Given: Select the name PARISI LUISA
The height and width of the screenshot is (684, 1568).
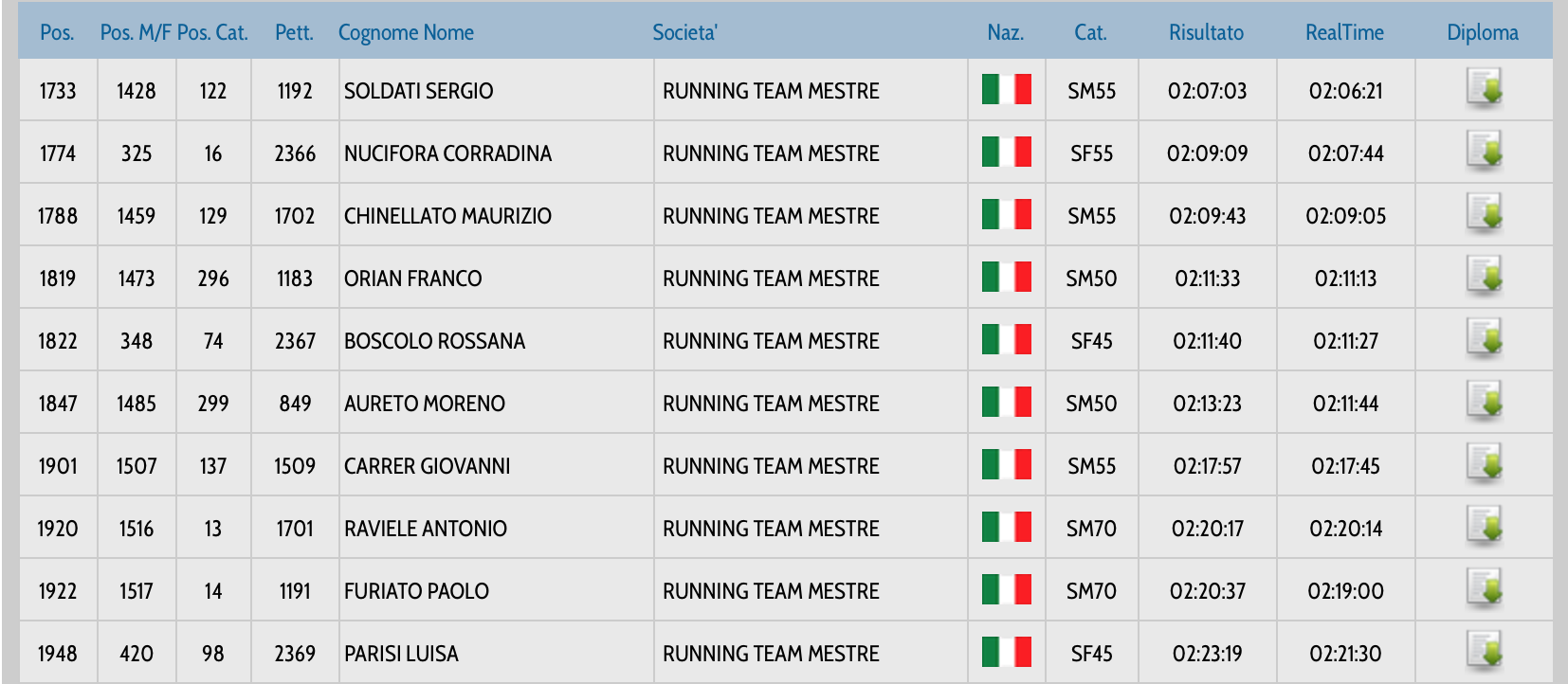Looking at the screenshot, I should (401, 654).
